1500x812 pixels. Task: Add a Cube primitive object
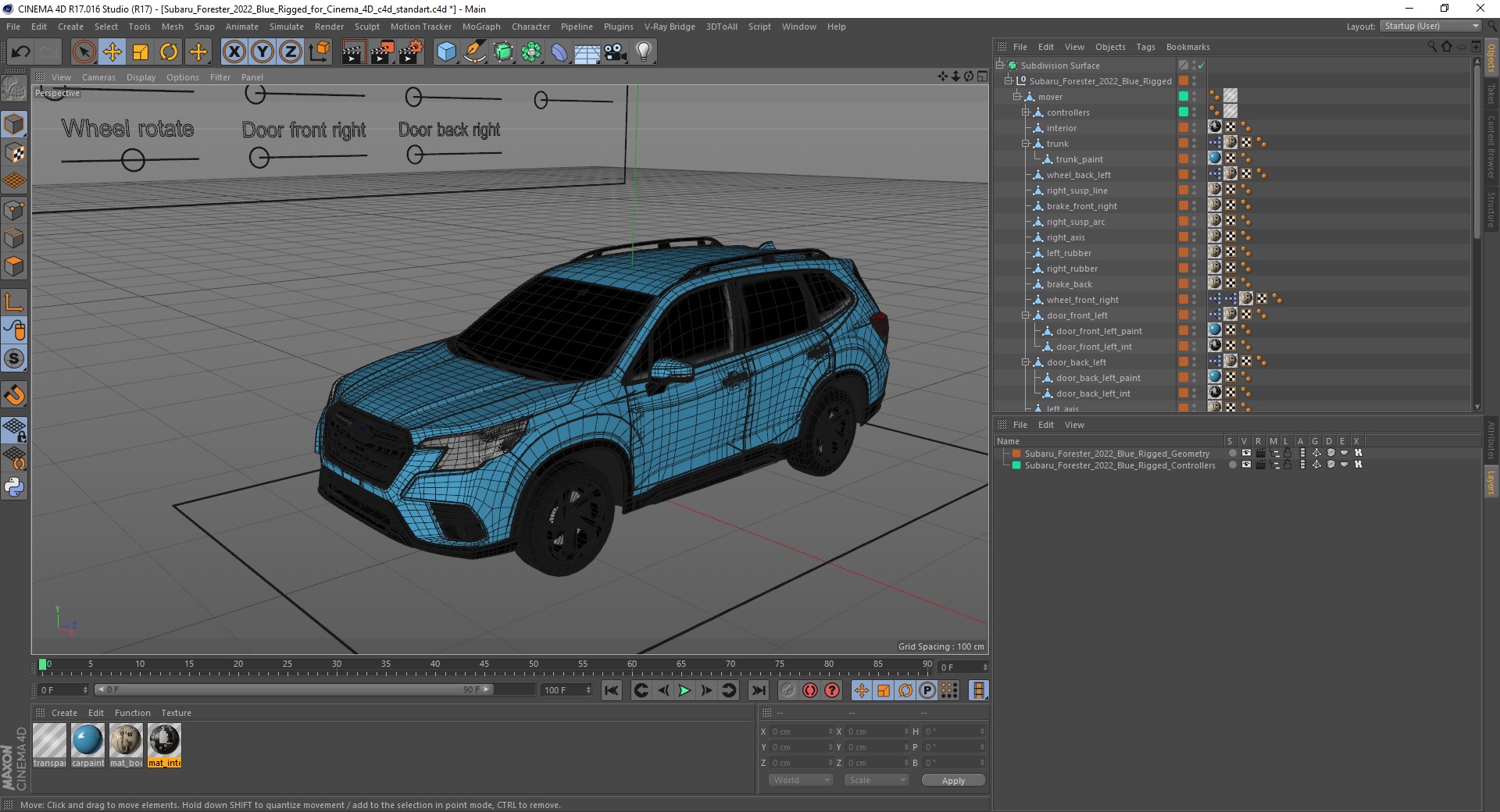(x=446, y=52)
